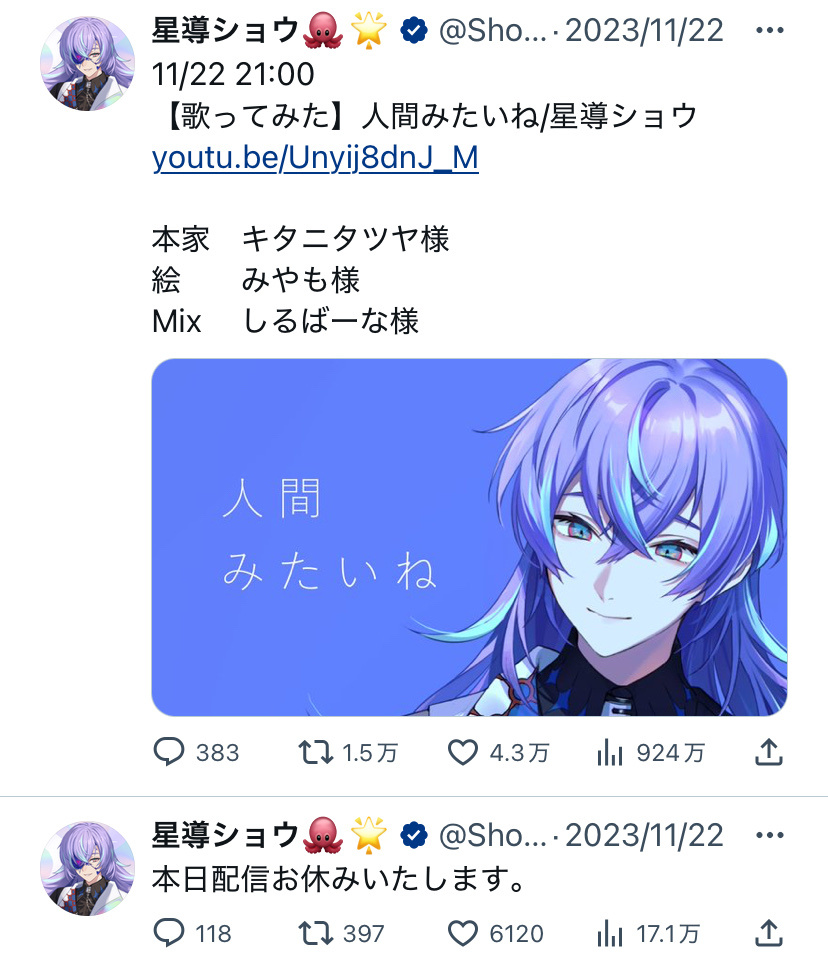This screenshot has height=967, width=828.
Task: Retweet the post with 1.5万 reposts
Action: coord(316,752)
